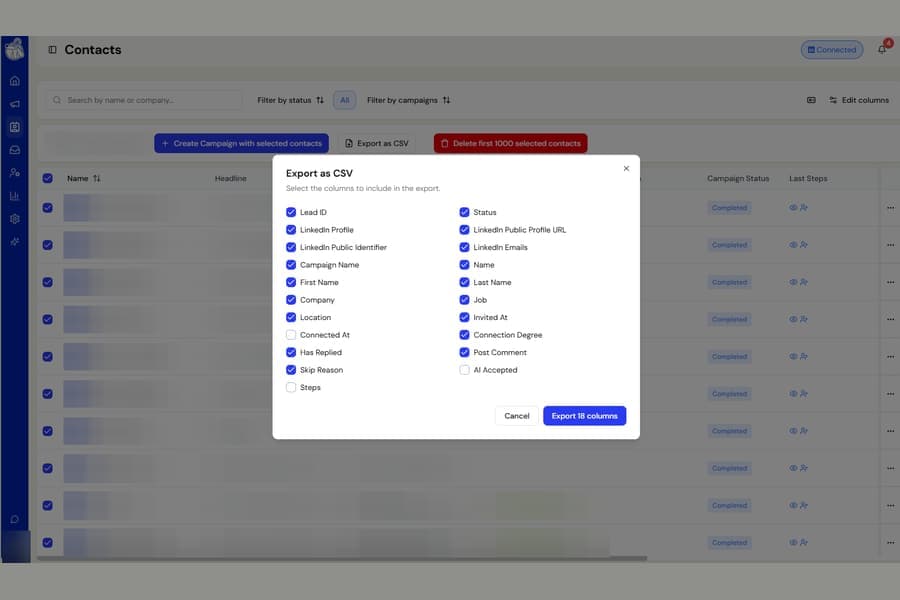This screenshot has height=600, width=900.
Task: Uncheck the LinkedIn Profile checkbox
Action: 291,230
